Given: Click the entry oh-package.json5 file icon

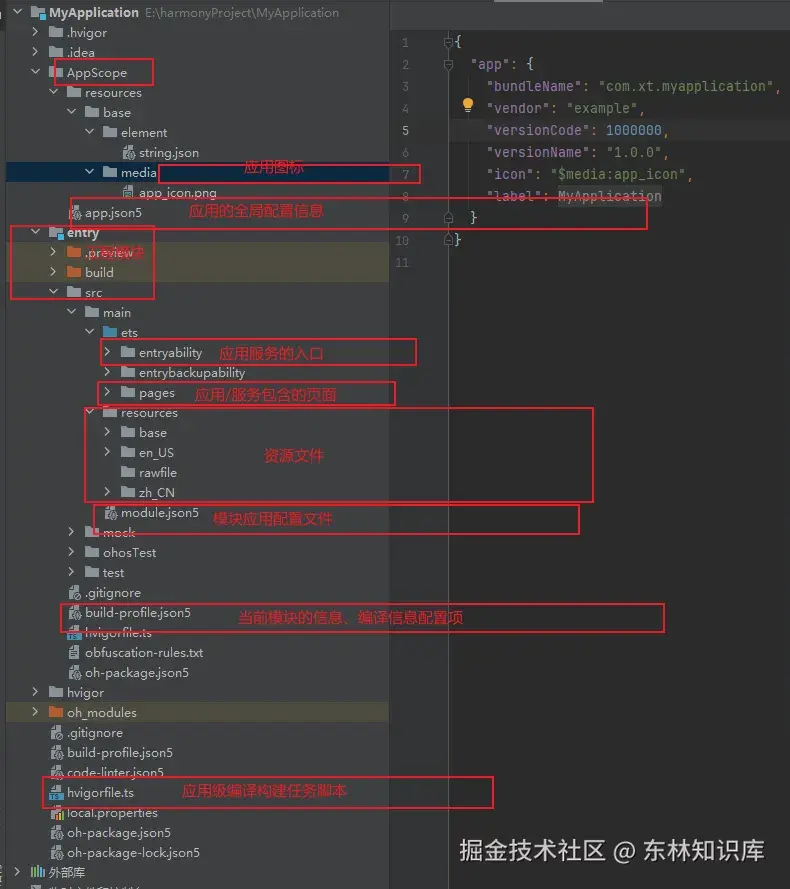Looking at the screenshot, I should coord(75,673).
